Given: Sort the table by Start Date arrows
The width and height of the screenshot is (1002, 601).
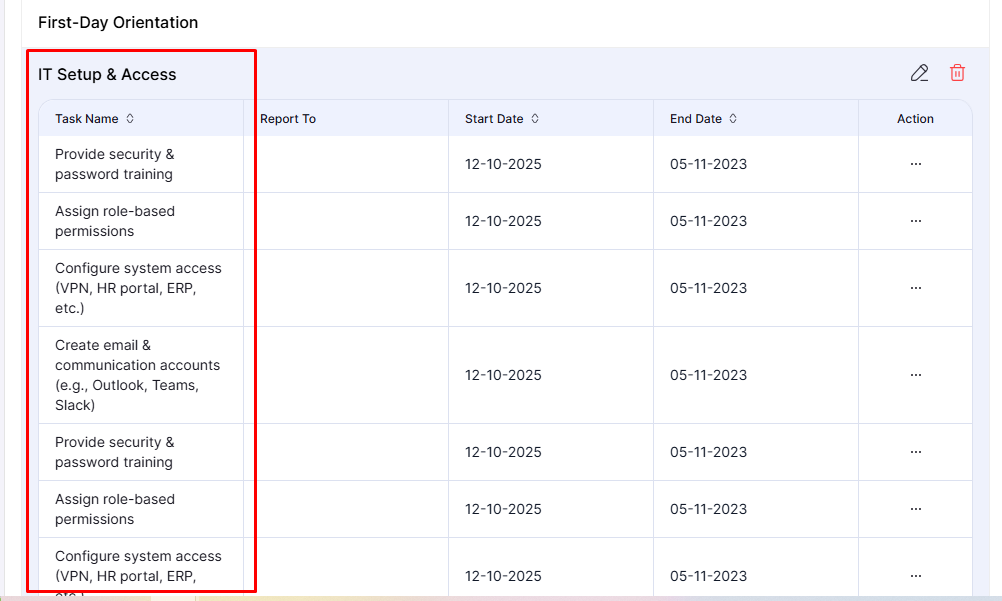Looking at the screenshot, I should (535, 118).
